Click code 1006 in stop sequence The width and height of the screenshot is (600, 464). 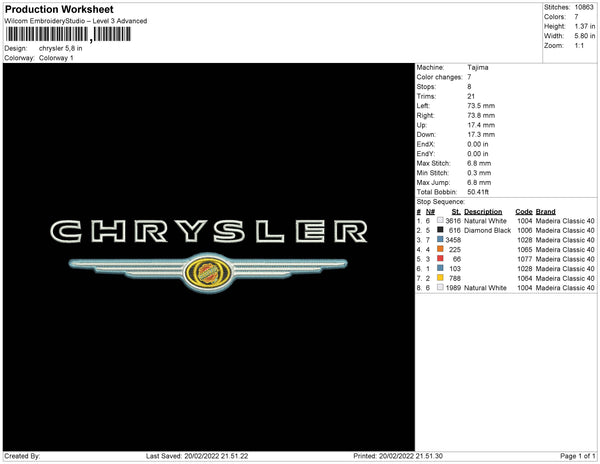coord(525,230)
